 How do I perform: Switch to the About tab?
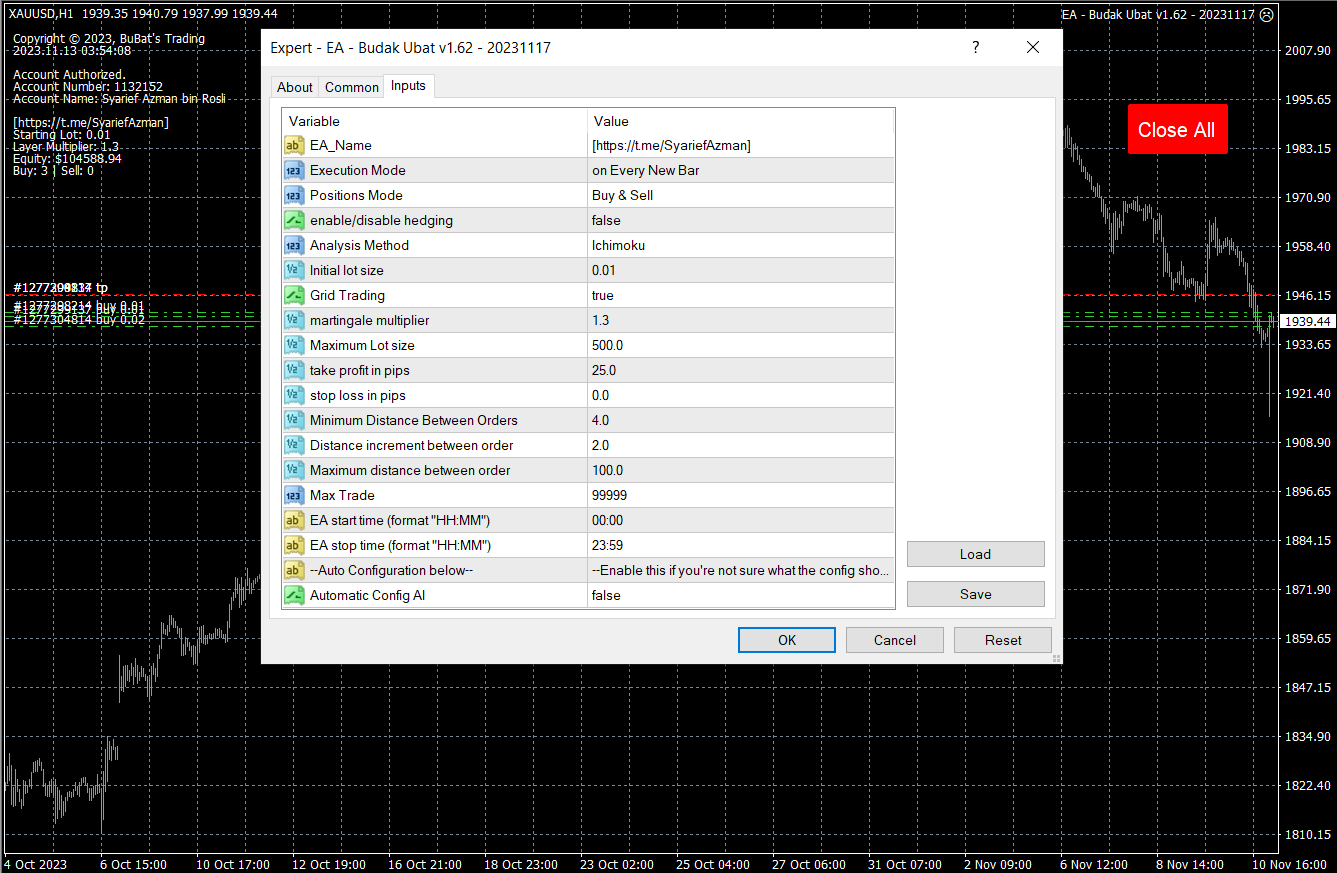tap(295, 87)
